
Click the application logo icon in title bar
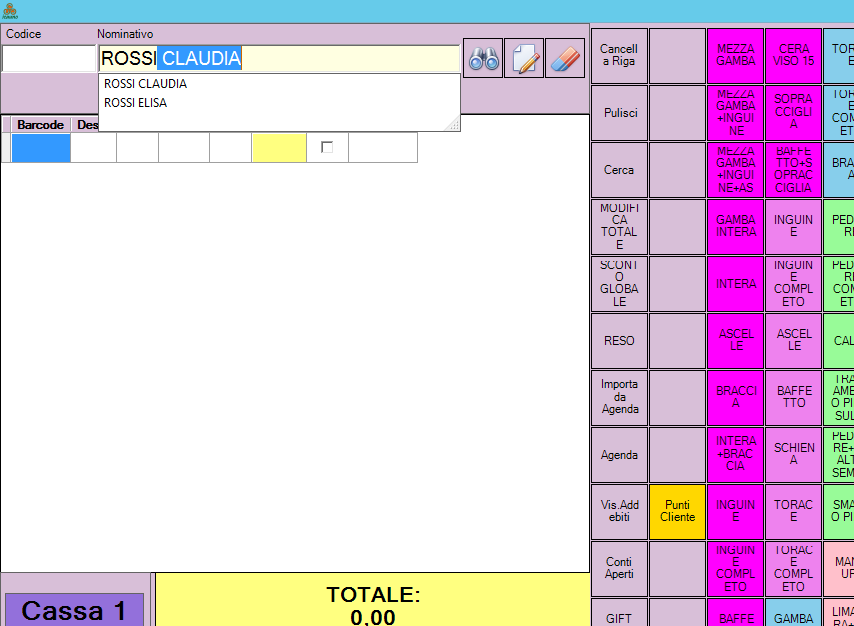tap(10, 11)
